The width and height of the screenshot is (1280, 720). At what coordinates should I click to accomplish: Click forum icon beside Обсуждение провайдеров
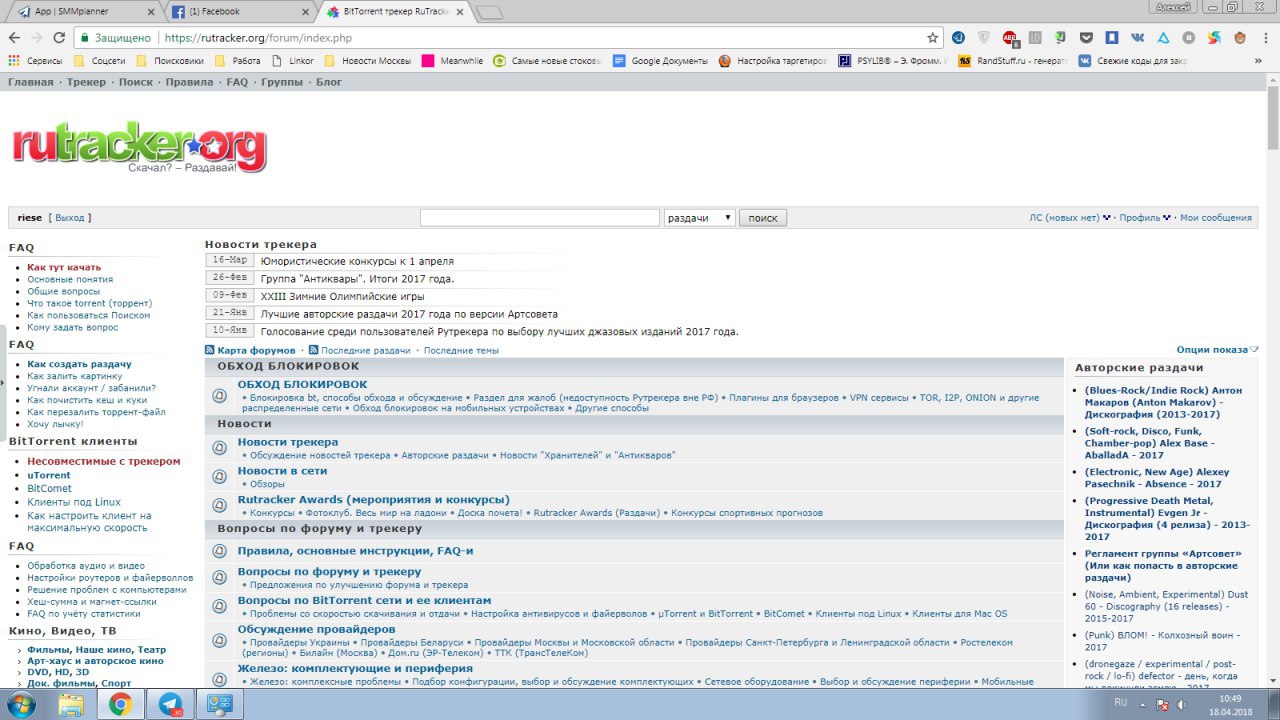(220, 640)
